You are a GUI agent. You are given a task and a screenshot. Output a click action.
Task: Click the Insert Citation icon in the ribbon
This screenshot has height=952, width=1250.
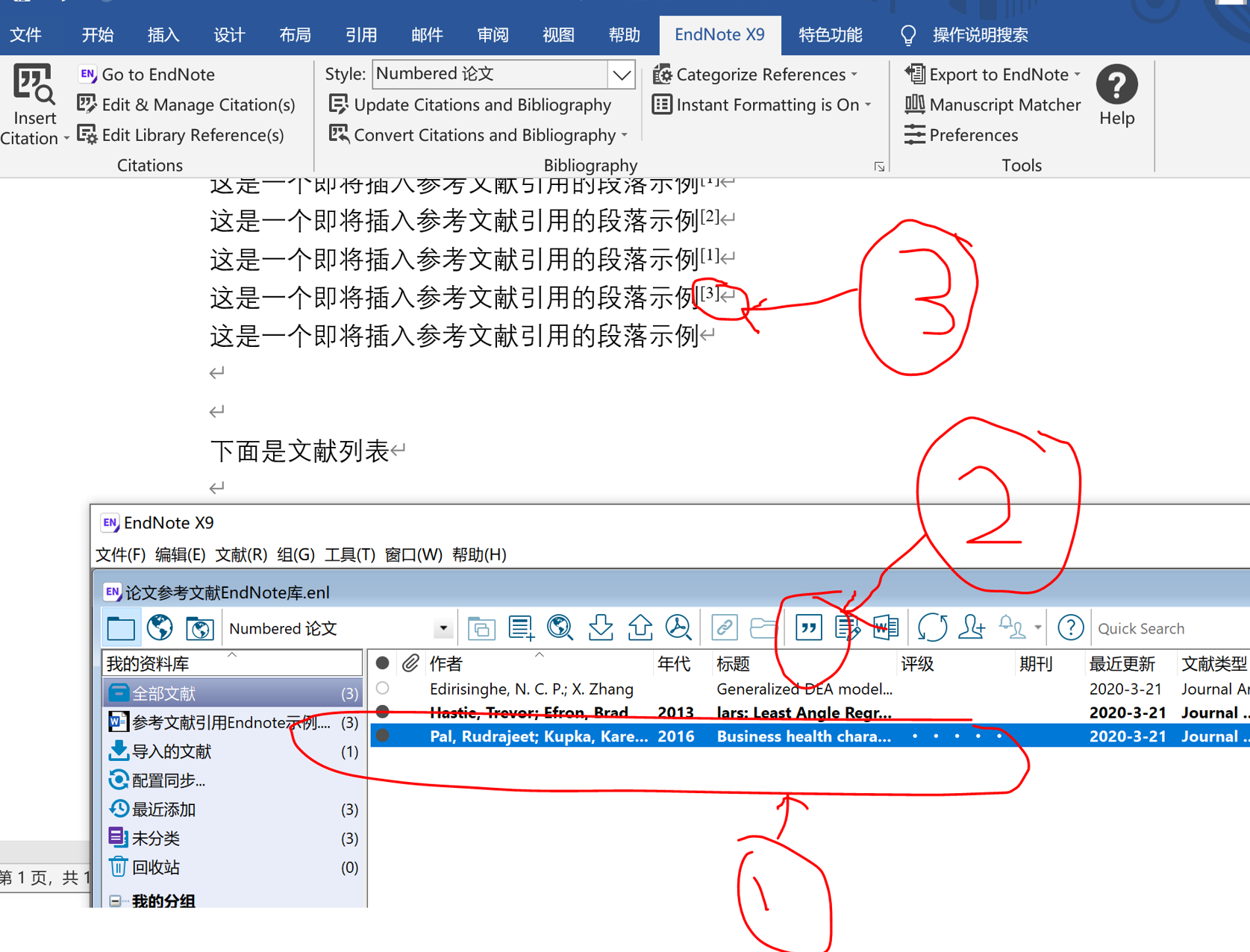pyautogui.click(x=34, y=84)
